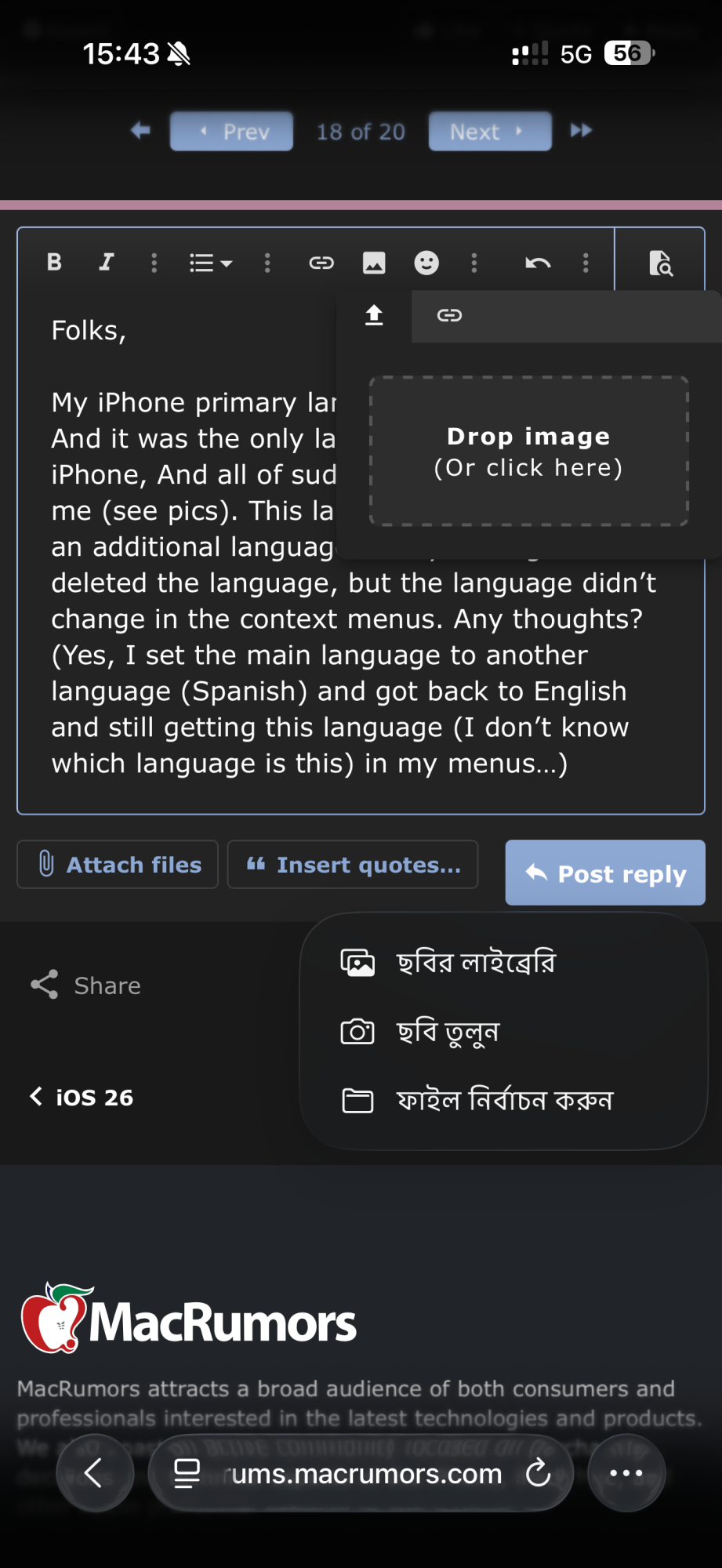The width and height of the screenshot is (722, 1568).
Task: Switch to the upload image tab
Action: tap(374, 316)
